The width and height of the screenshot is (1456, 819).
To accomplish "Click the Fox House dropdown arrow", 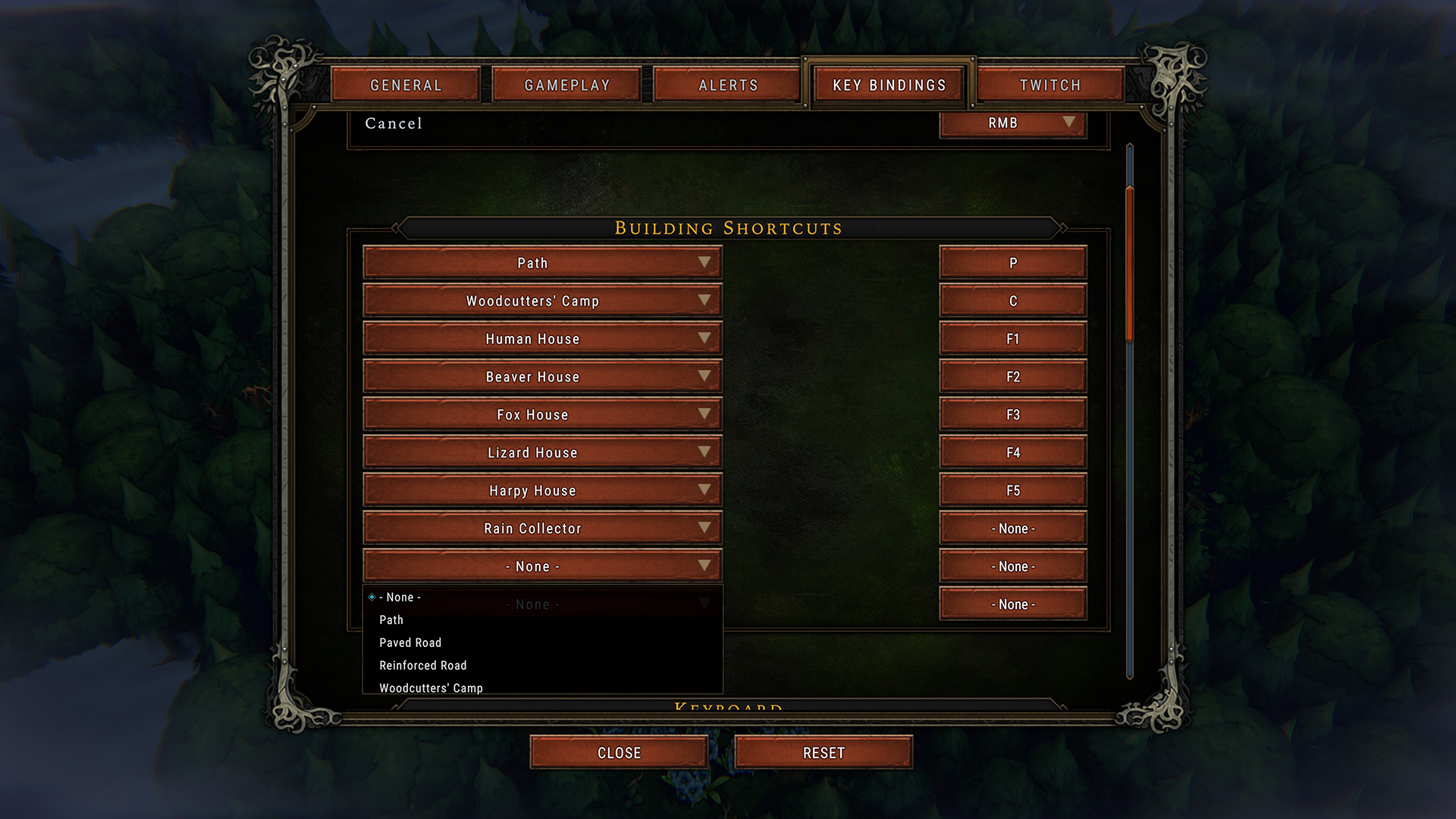I will pyautogui.click(x=703, y=414).
